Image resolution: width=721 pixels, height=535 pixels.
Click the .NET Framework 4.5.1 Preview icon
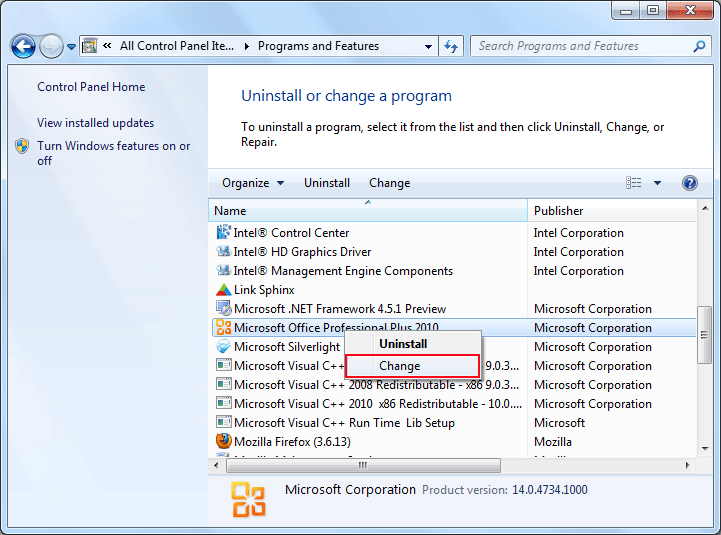[224, 308]
